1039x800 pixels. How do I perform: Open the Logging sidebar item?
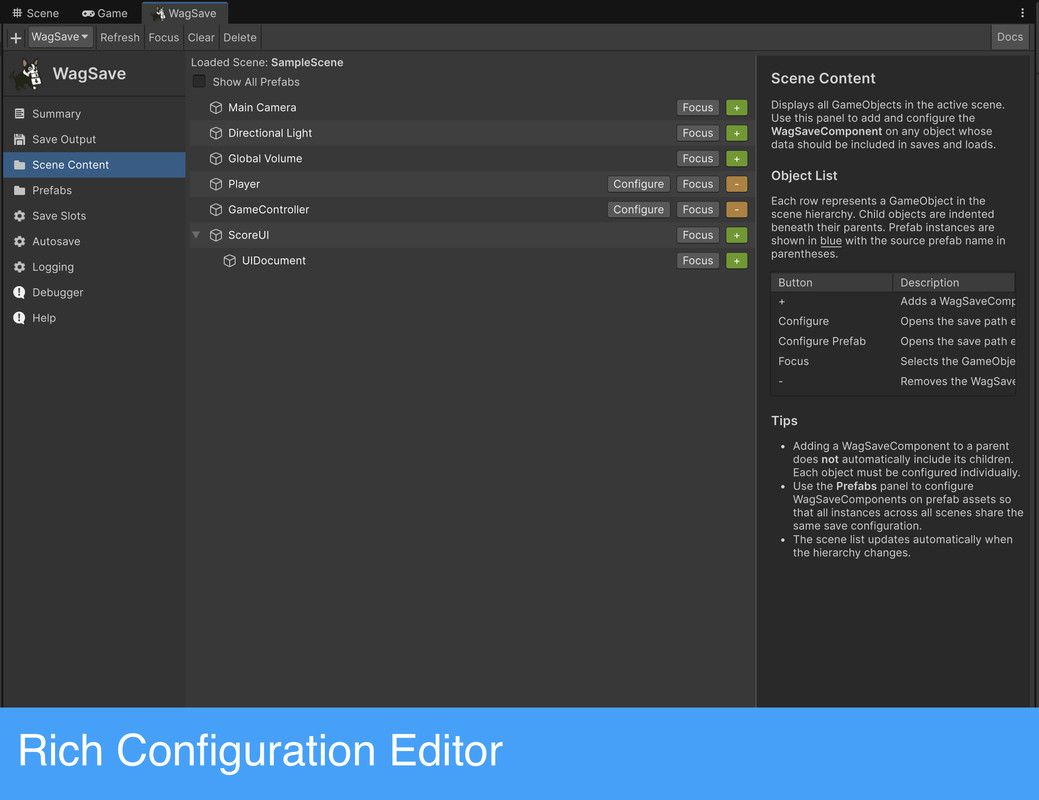click(94, 267)
